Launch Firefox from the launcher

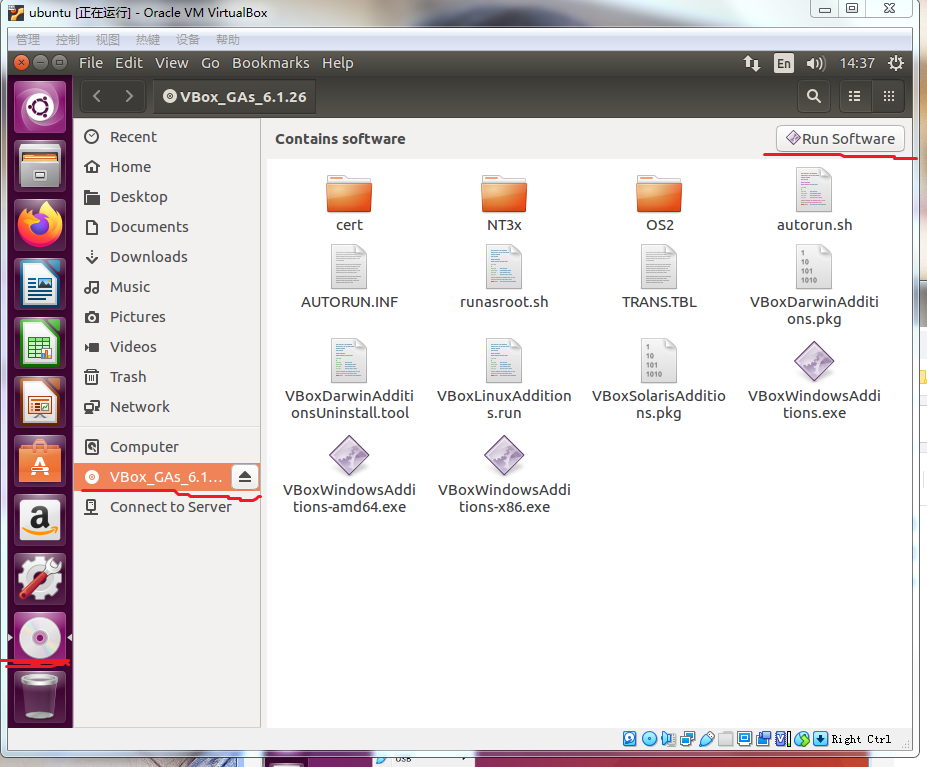click(40, 226)
